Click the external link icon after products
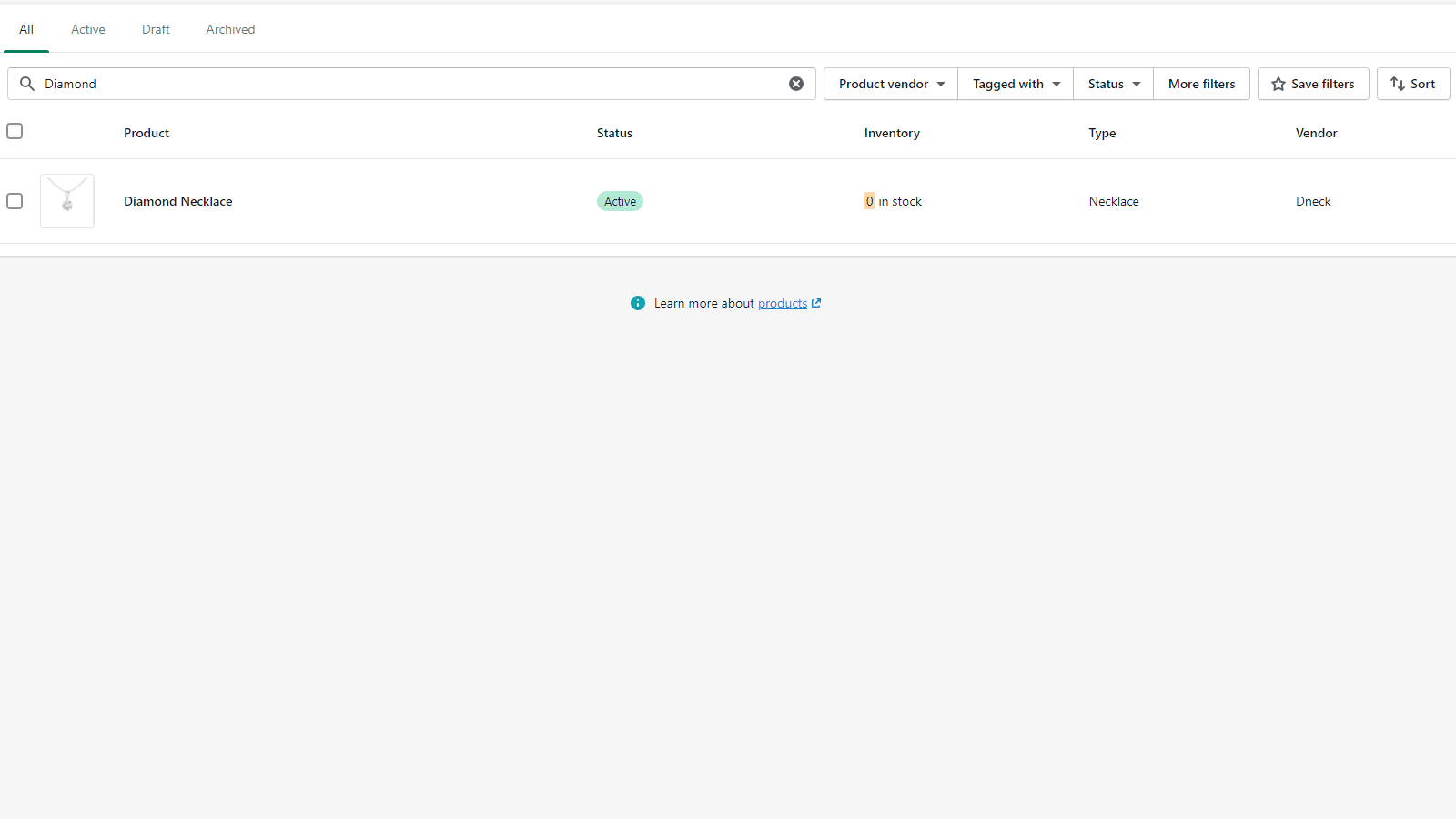Screen dimensions: 1456x819 (x=816, y=303)
